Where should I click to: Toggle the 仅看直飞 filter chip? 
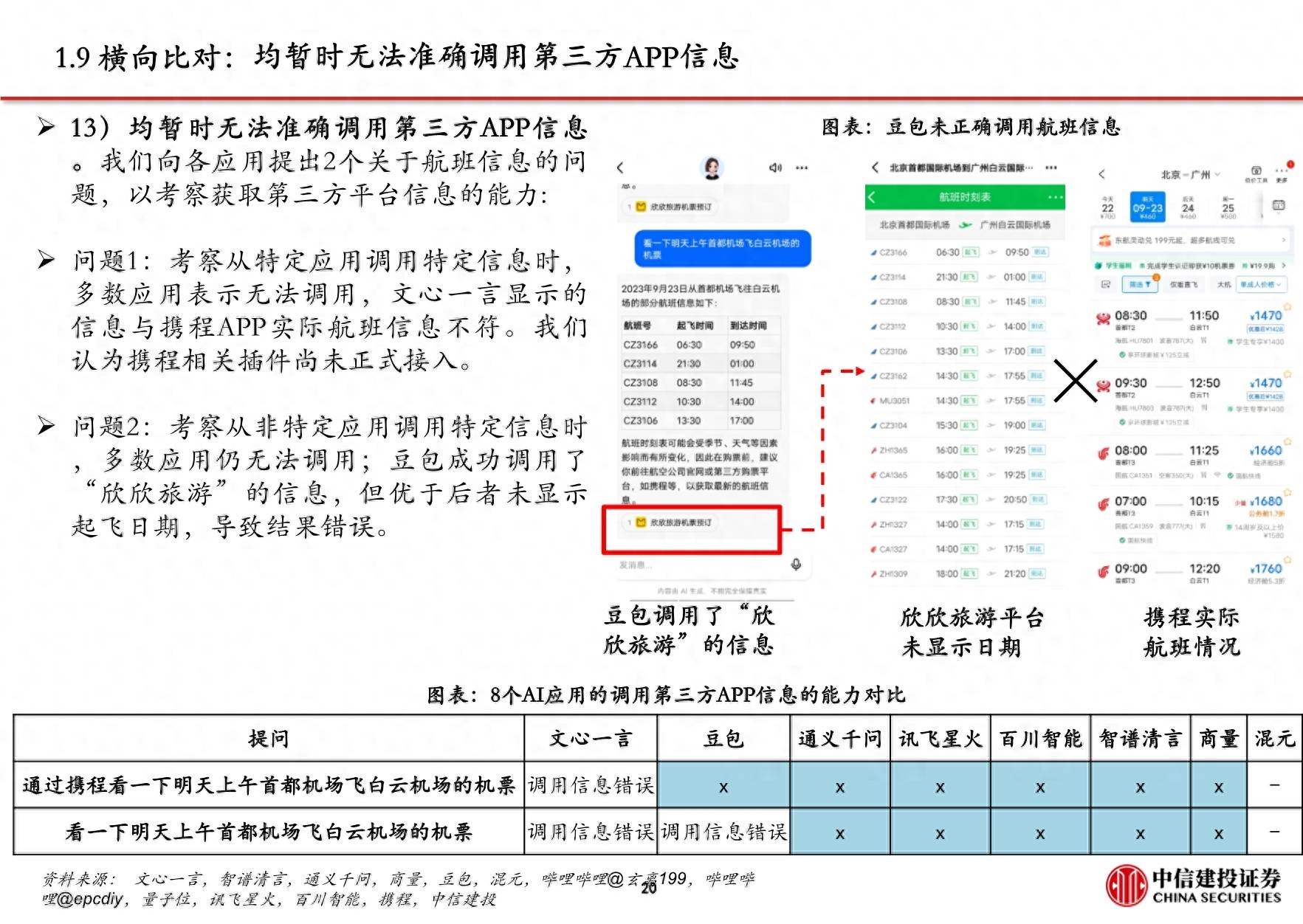point(1183,284)
